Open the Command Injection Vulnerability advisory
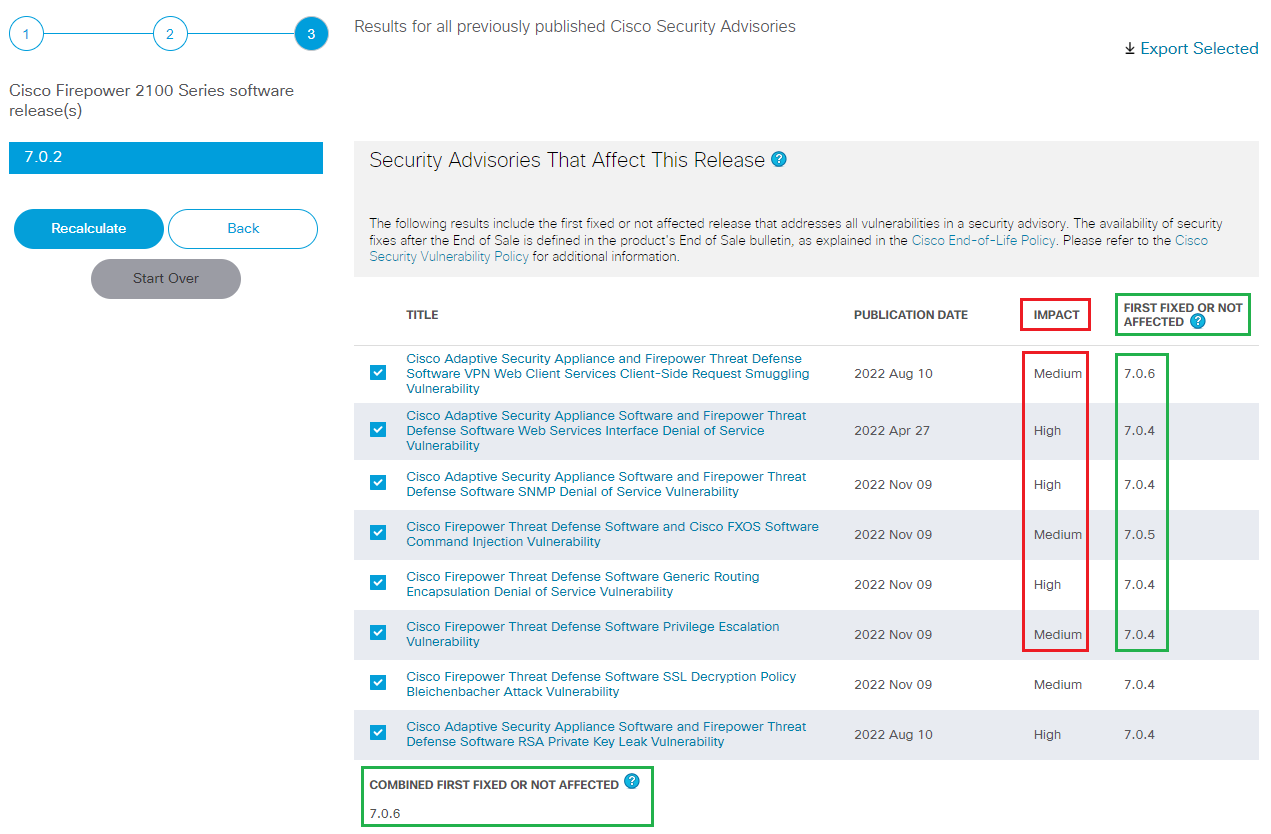The height and width of the screenshot is (834, 1271). click(611, 534)
